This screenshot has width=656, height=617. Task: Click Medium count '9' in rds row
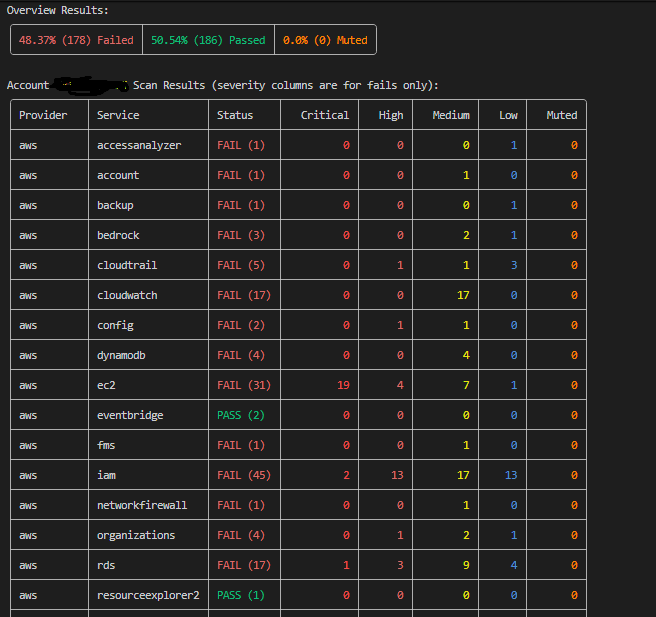[x=466, y=565]
